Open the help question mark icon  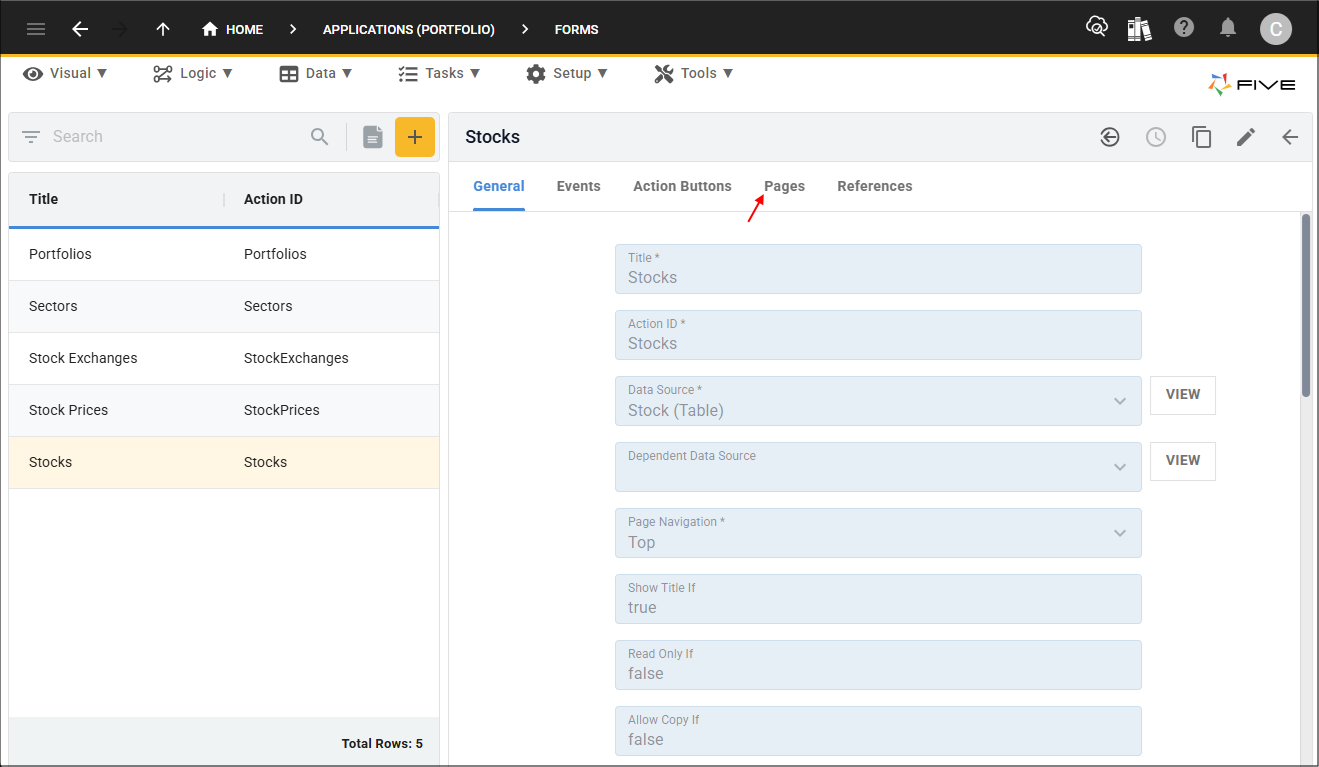pyautogui.click(x=1184, y=28)
